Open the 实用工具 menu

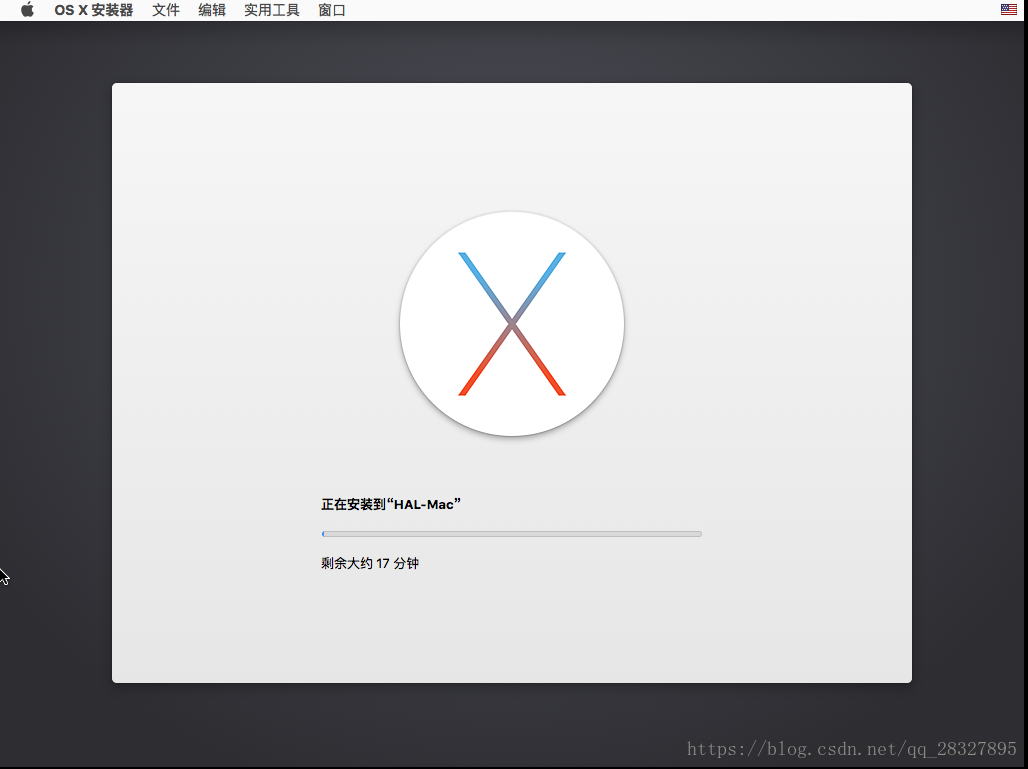[x=271, y=10]
